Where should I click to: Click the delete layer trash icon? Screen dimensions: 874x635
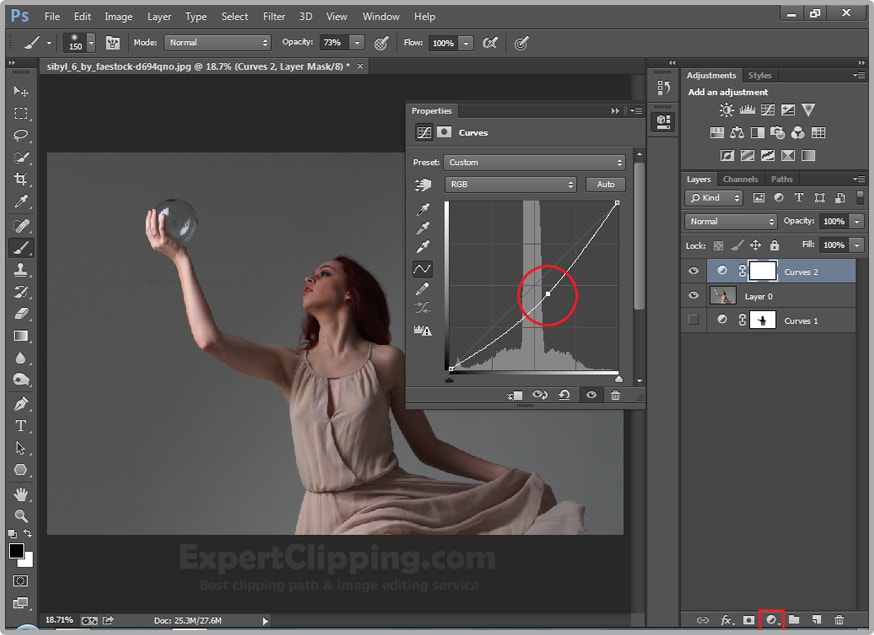tap(839, 621)
